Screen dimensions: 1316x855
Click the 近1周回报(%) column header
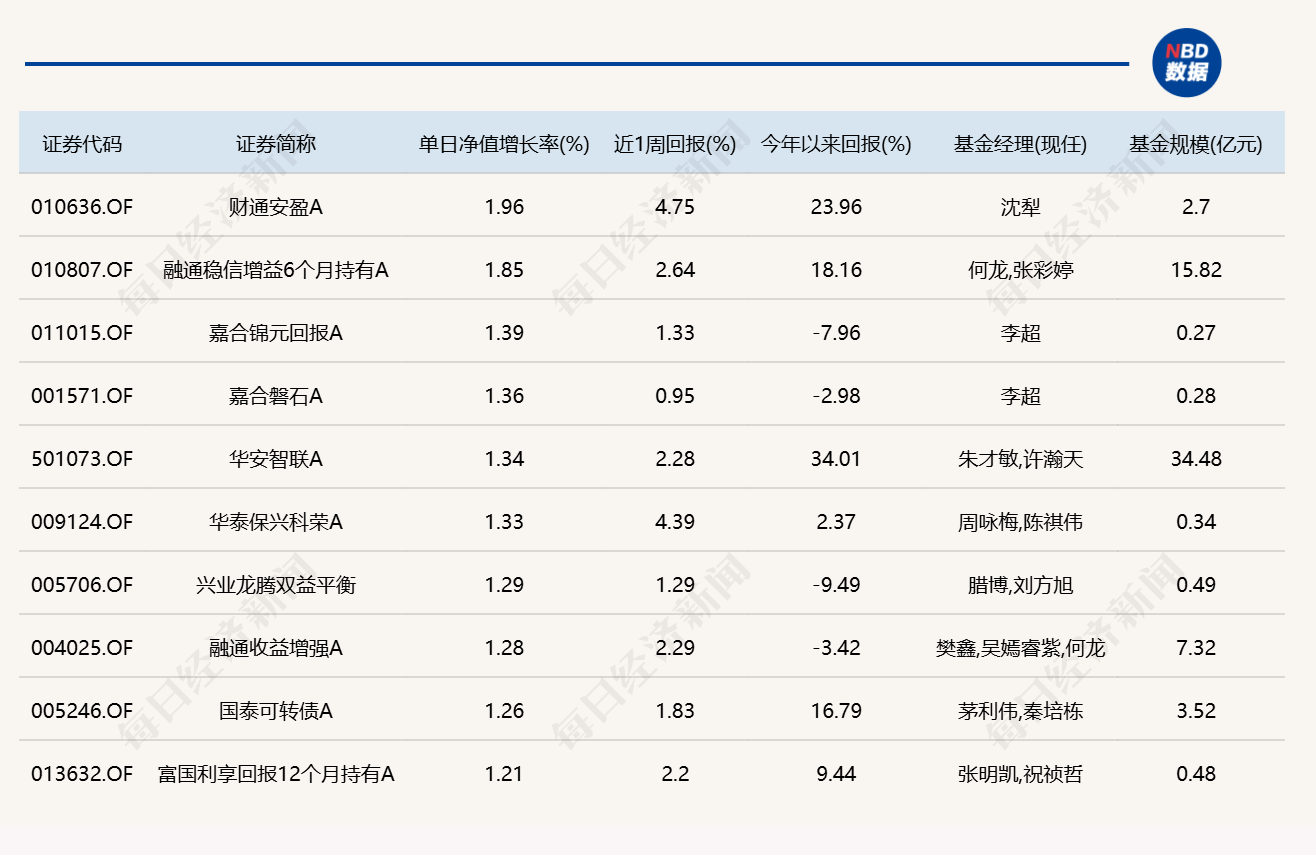675,144
